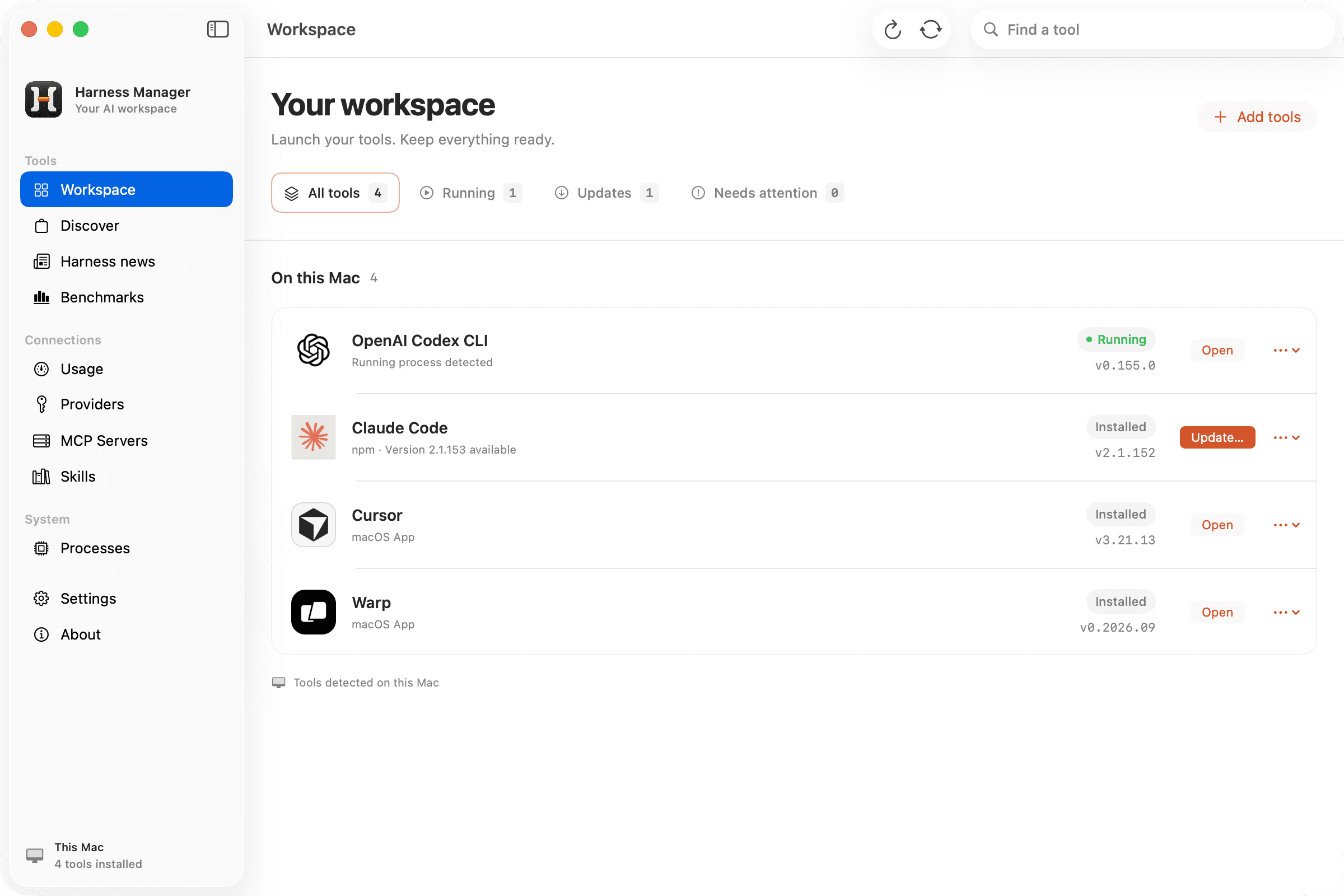Click the single-arrow refresh icon
This screenshot has width=1344, height=896.
coord(893,29)
